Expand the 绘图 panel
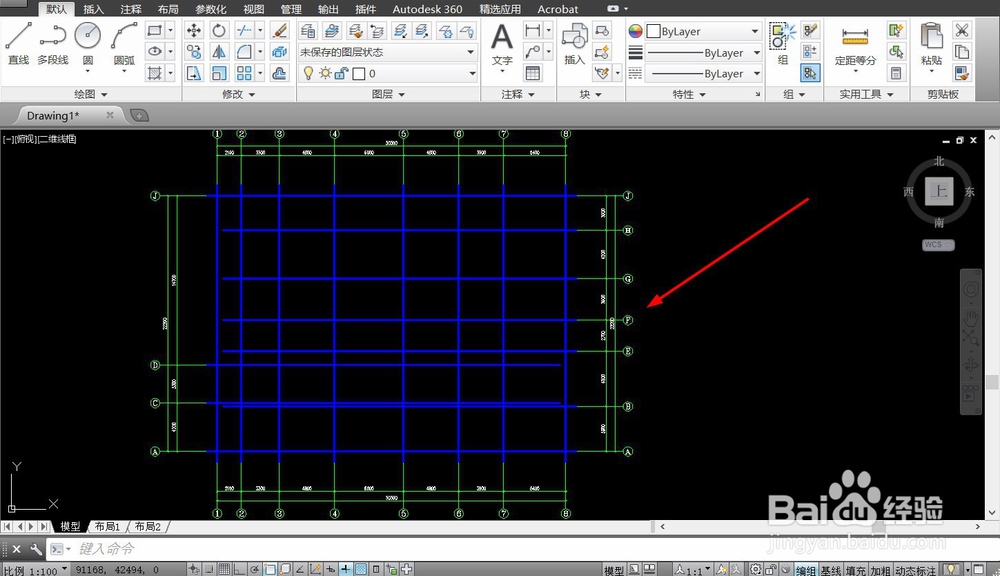This screenshot has height=576, width=1000. click(x=91, y=94)
